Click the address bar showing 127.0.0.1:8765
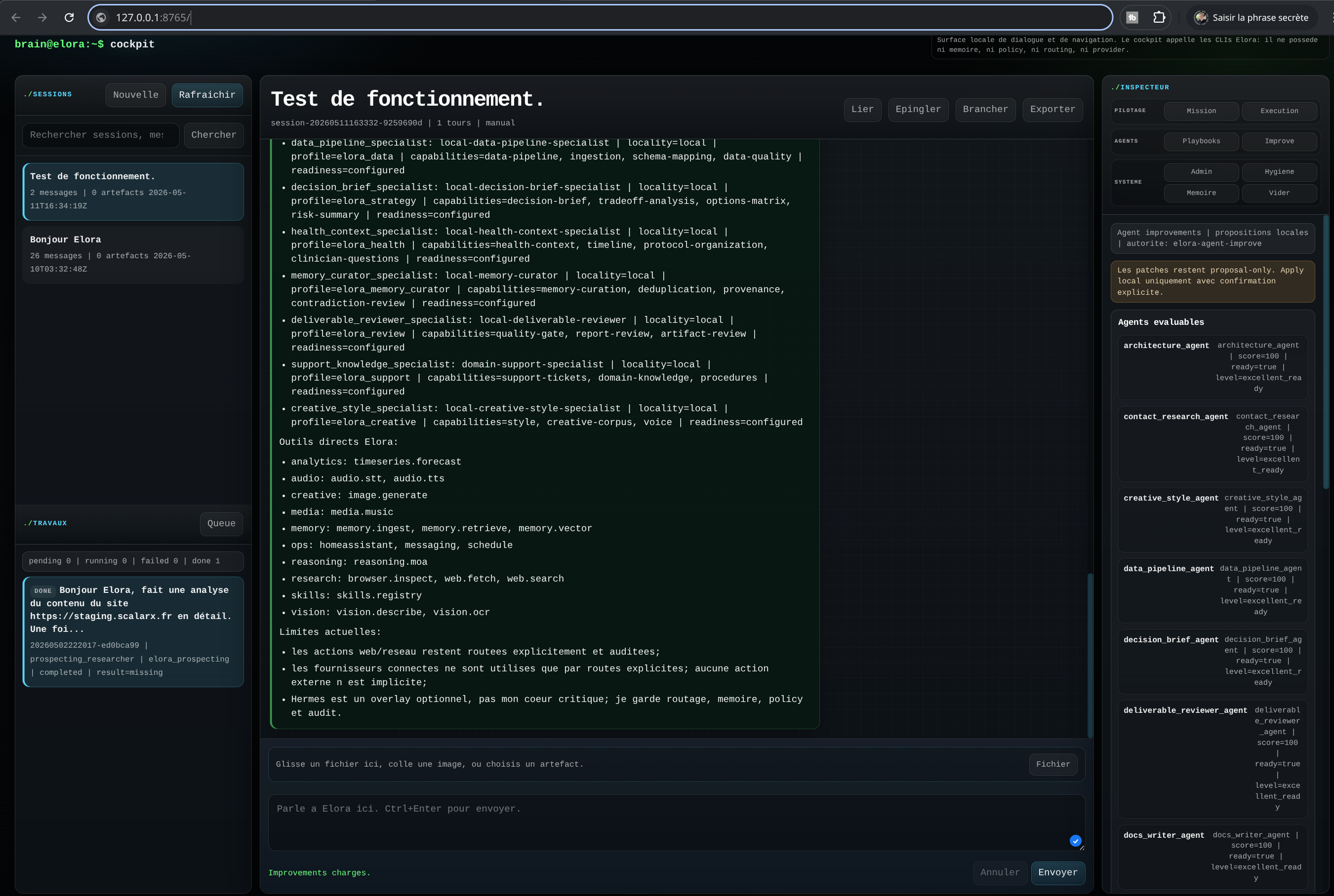The height and width of the screenshot is (896, 1334). [600, 18]
